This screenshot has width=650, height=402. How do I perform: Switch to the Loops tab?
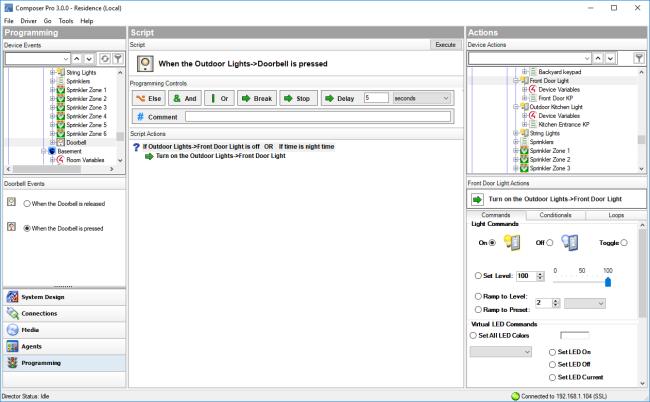[x=616, y=215]
